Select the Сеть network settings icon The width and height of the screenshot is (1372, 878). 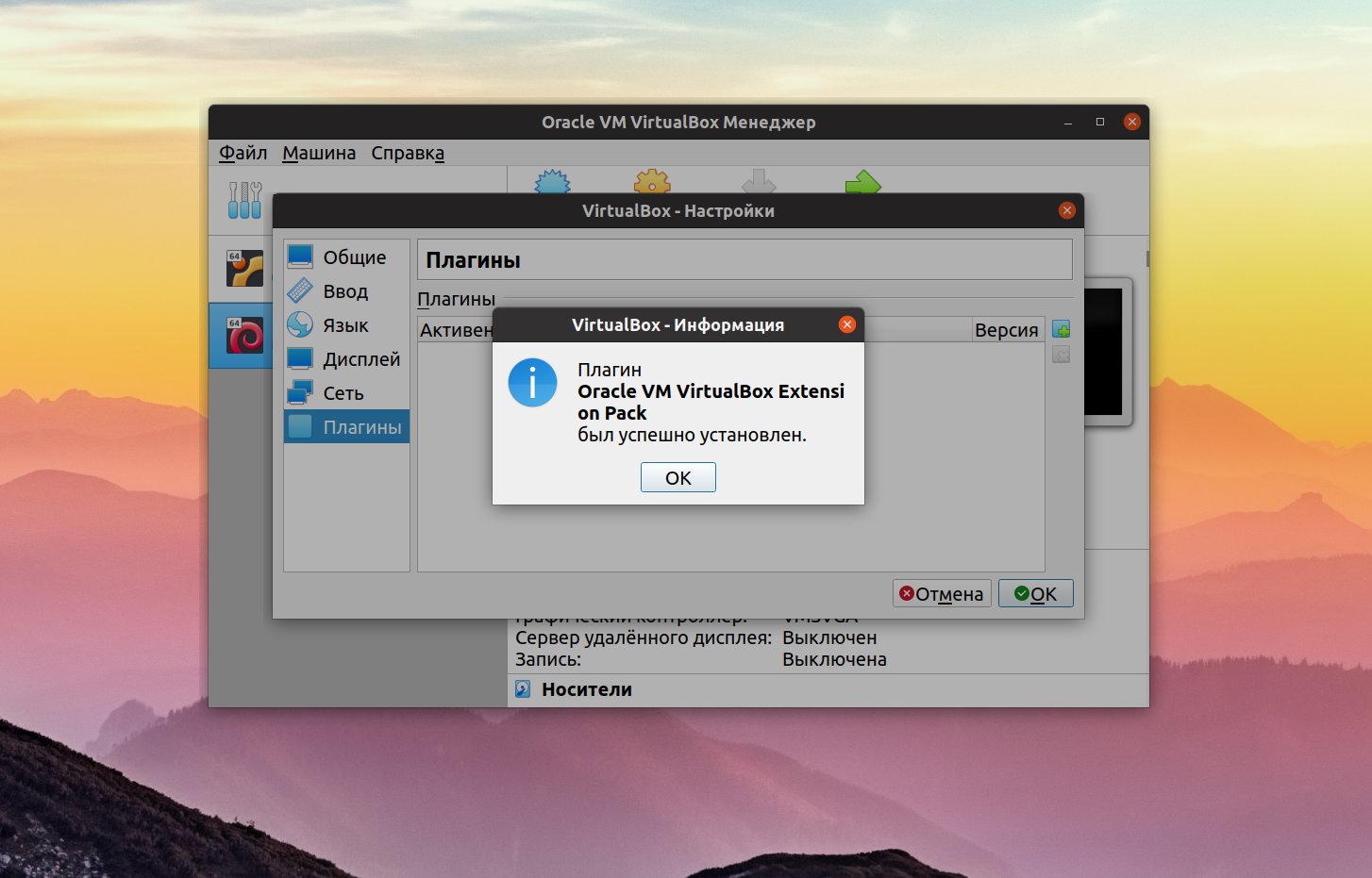pos(300,392)
